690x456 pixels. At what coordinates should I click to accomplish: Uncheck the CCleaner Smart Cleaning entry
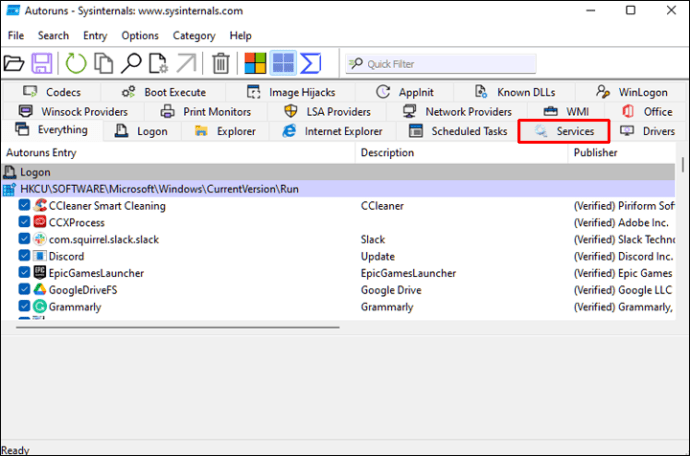tap(25, 205)
